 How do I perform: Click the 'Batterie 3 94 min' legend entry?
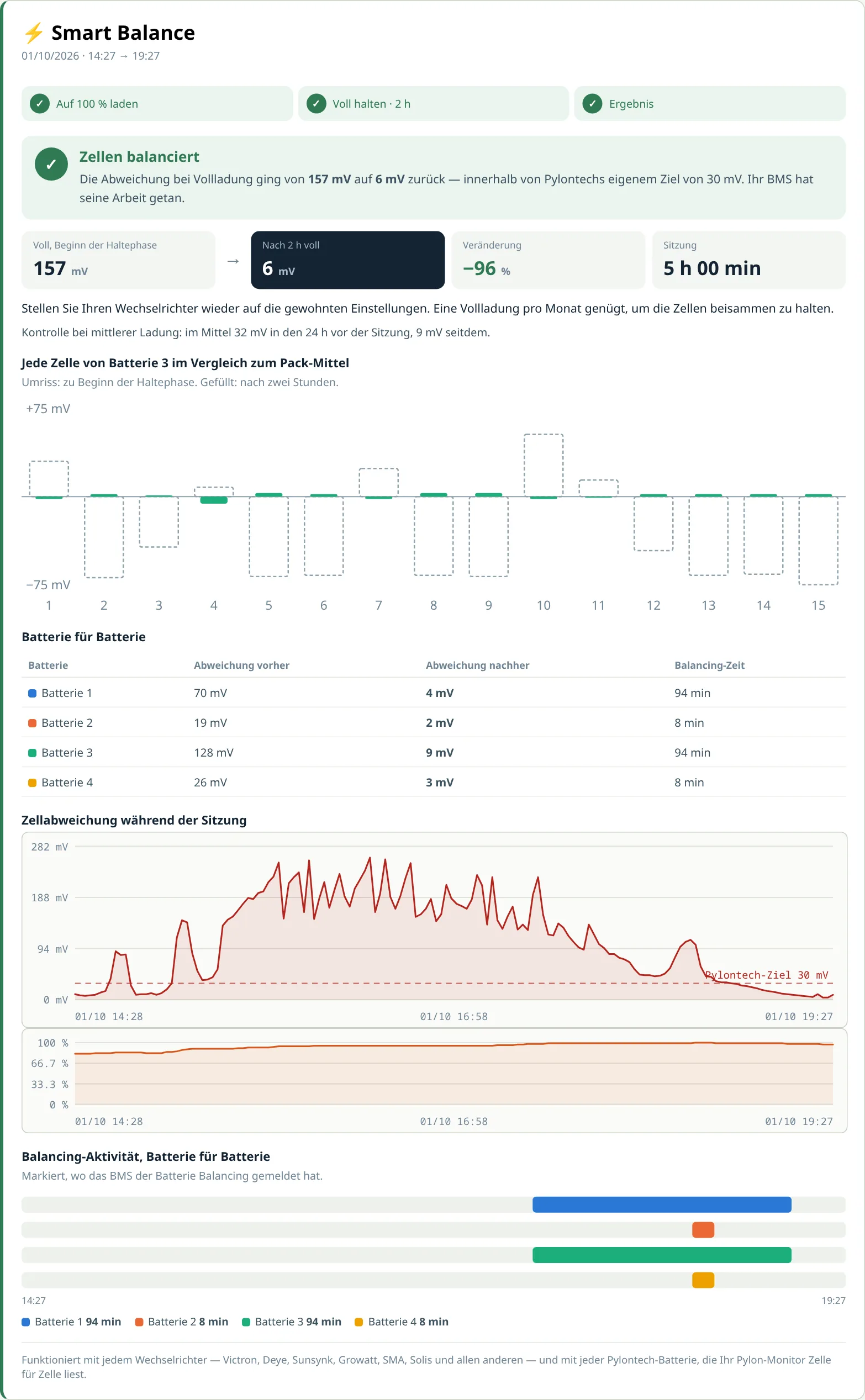coord(292,1322)
